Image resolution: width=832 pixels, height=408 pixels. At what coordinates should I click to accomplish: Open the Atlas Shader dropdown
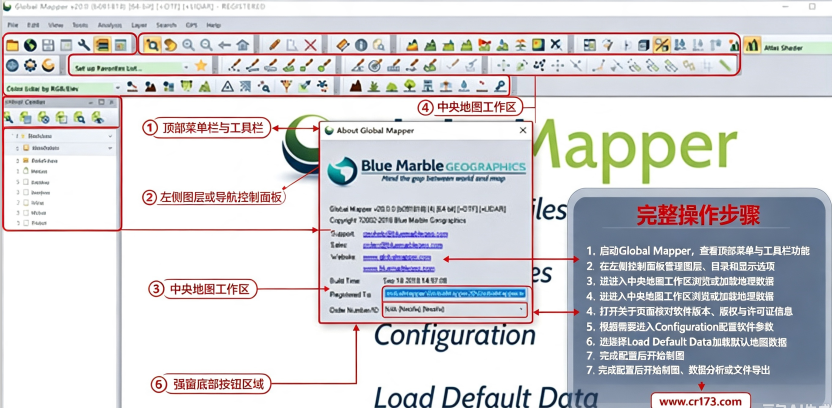[796, 48]
